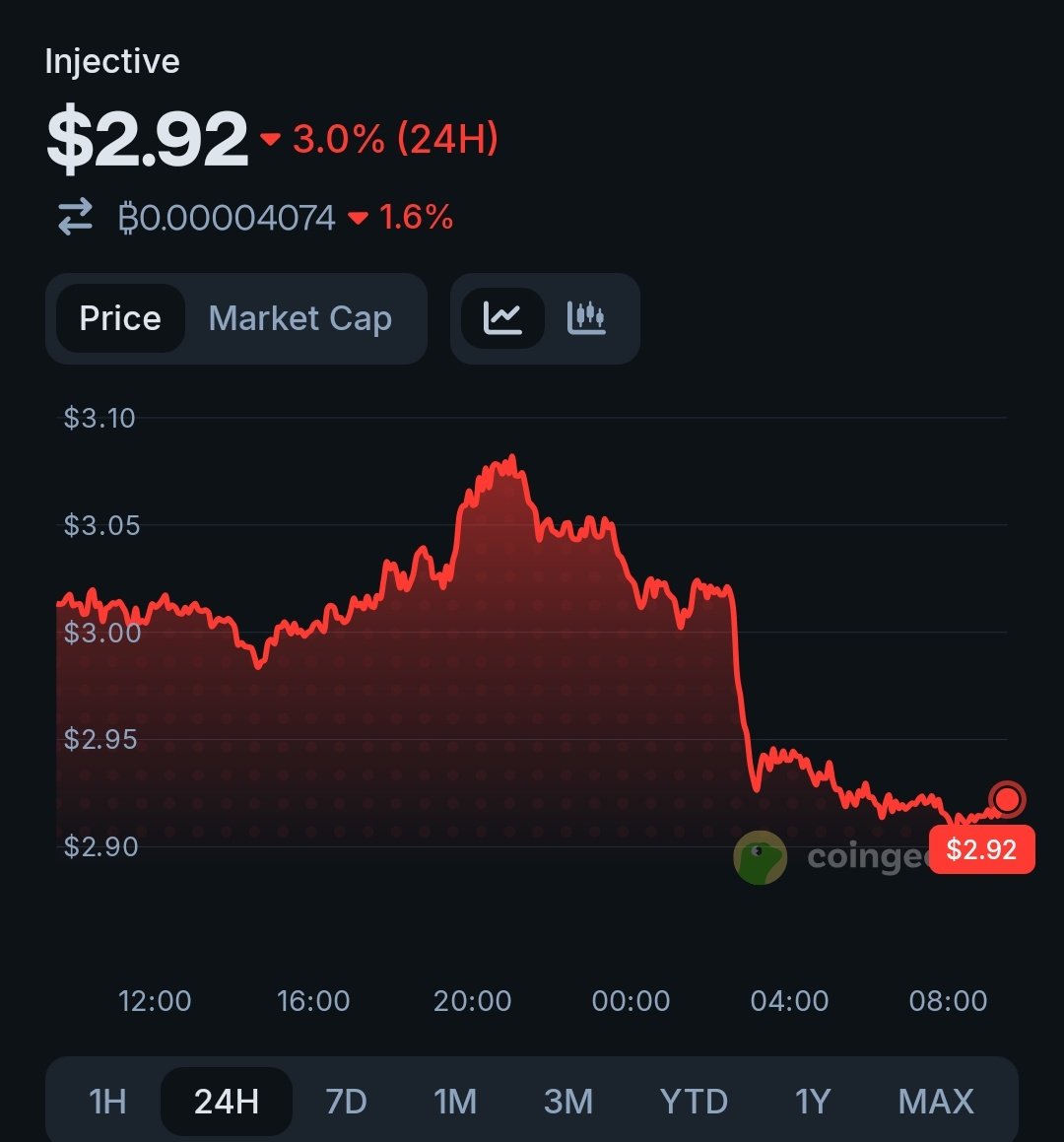Click the red $2.92 price label

coord(981,849)
